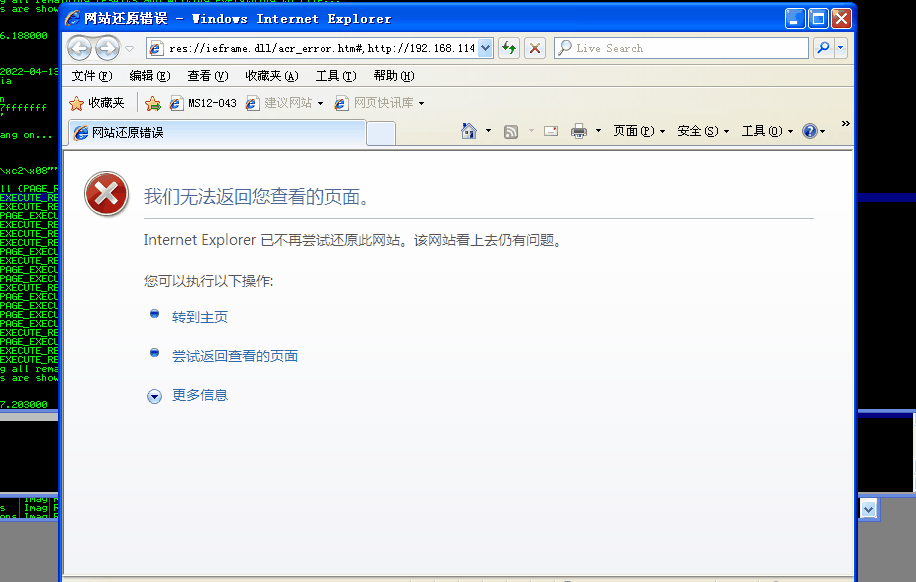The height and width of the screenshot is (582, 916).
Task: Click the Print icon
Action: (x=579, y=131)
